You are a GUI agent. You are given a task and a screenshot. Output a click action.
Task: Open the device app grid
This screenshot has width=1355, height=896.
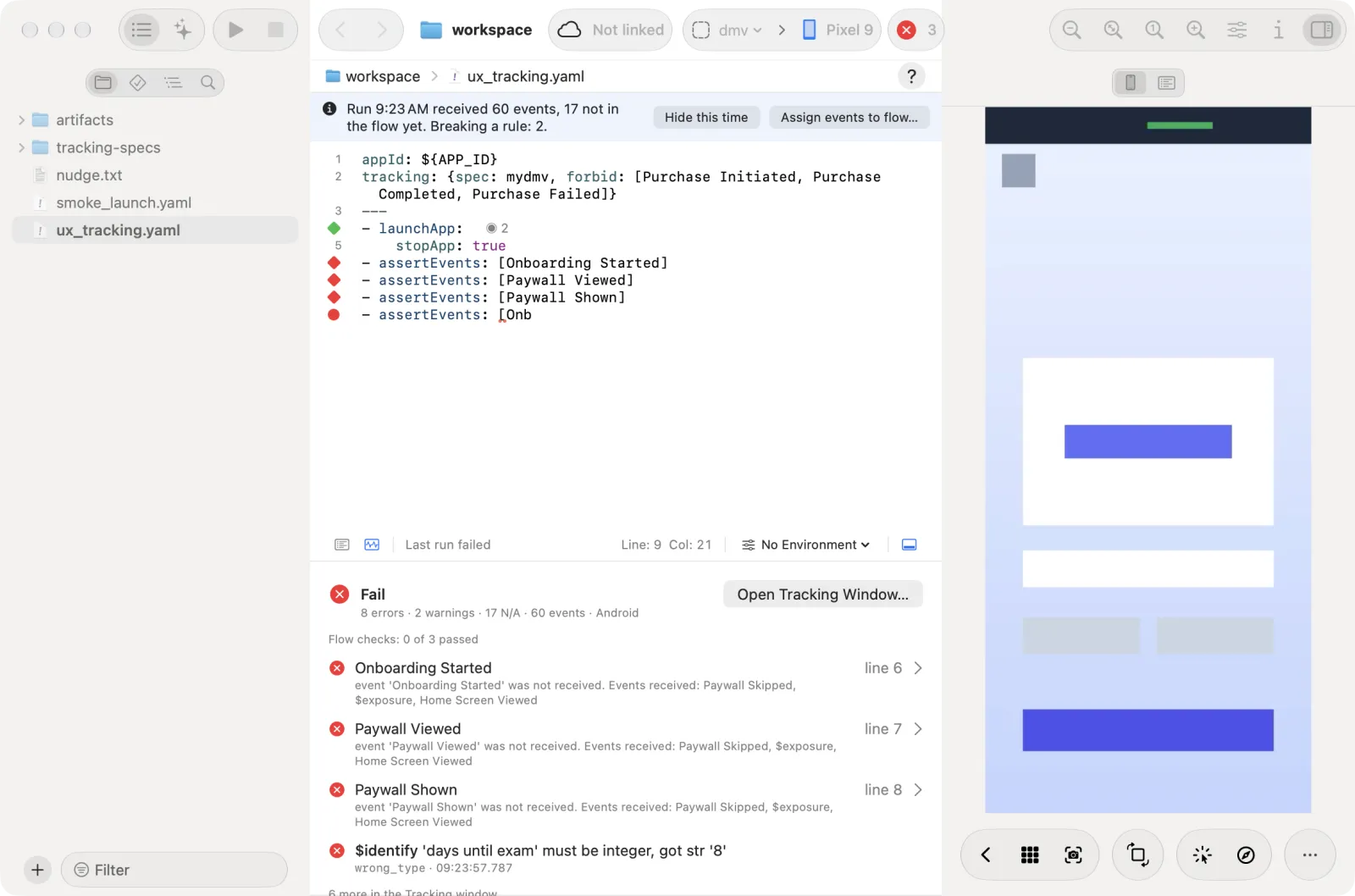pos(1030,855)
